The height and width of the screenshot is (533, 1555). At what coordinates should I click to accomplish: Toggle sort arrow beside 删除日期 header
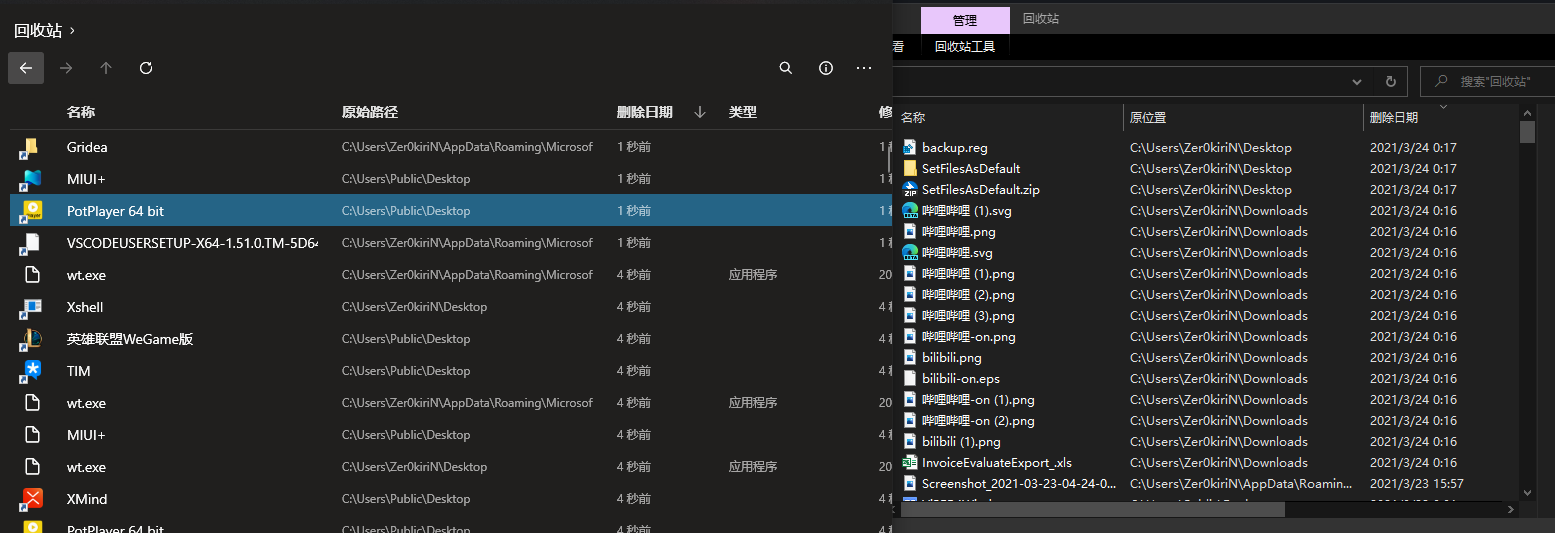(700, 112)
